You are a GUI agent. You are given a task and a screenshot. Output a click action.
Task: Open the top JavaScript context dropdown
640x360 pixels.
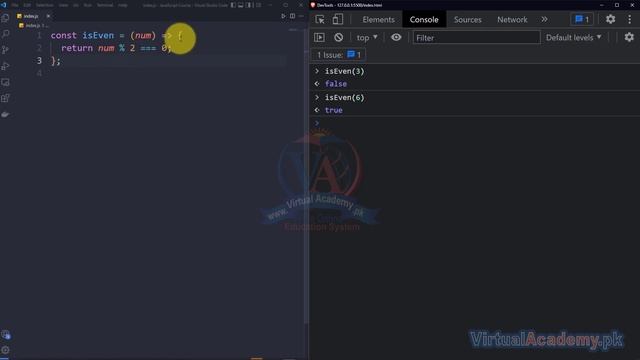click(x=367, y=38)
